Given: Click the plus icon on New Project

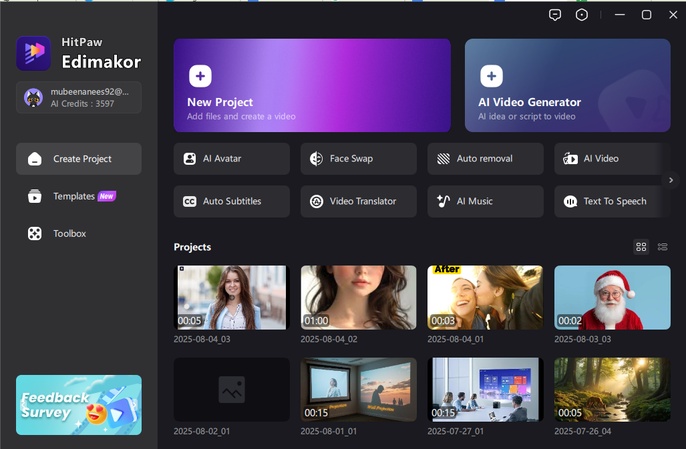Looking at the screenshot, I should click(x=200, y=76).
